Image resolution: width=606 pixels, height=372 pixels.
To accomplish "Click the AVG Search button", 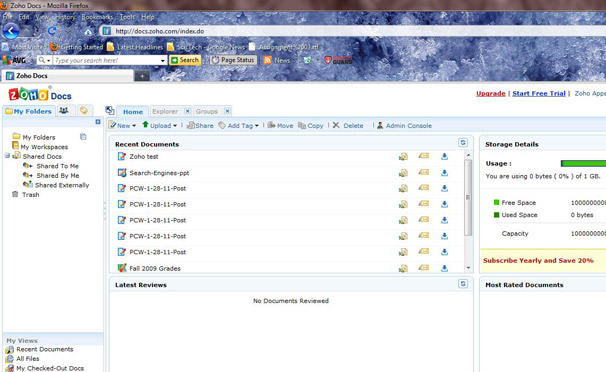I will tap(185, 60).
